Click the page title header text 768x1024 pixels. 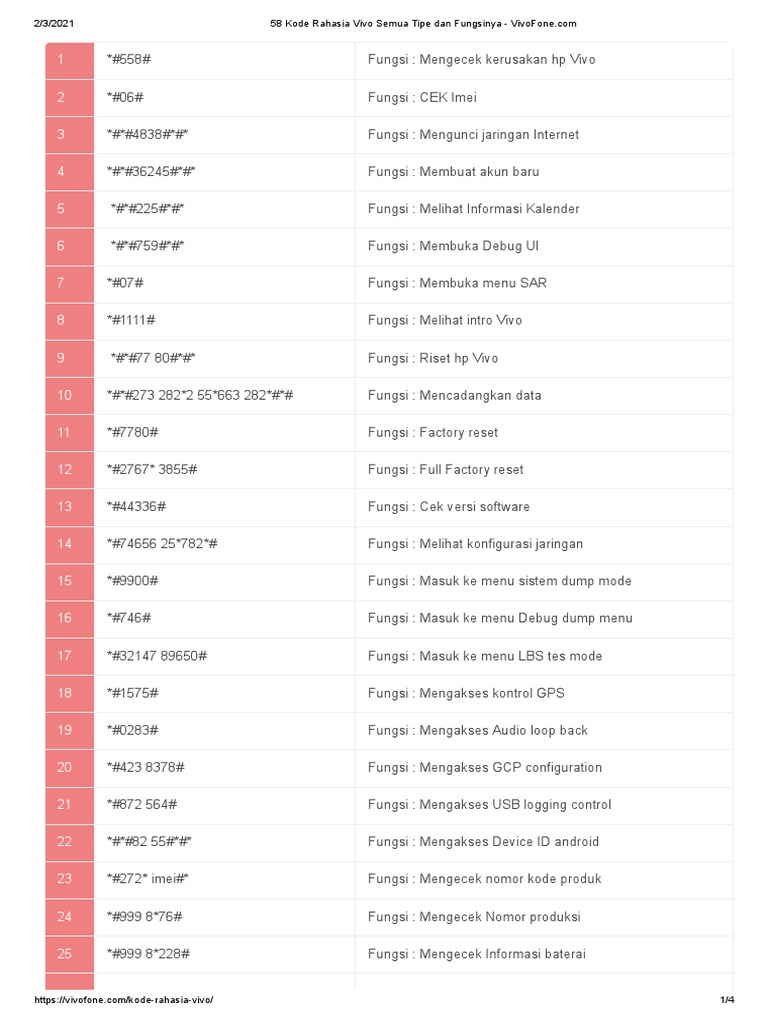423,23
